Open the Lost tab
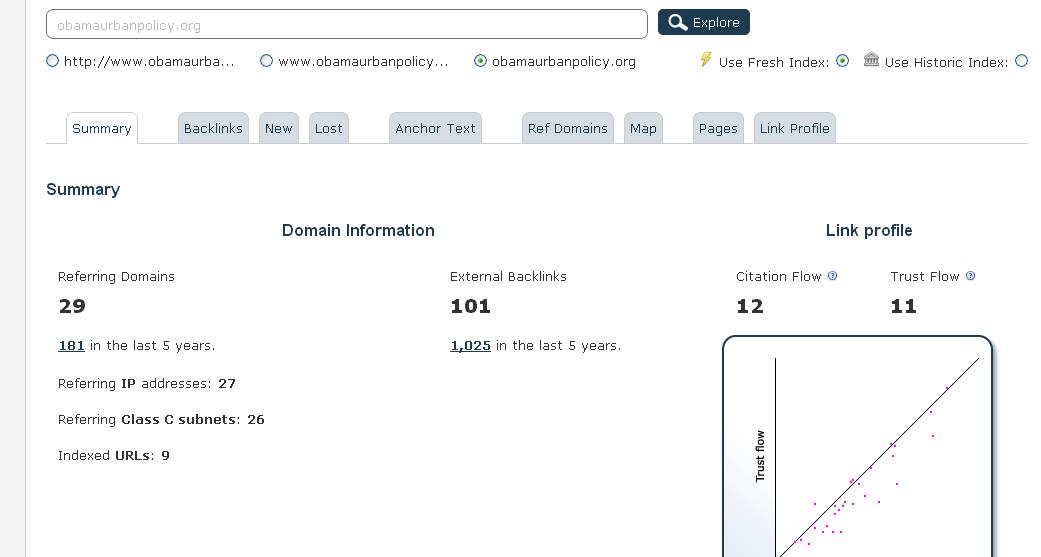 point(329,128)
